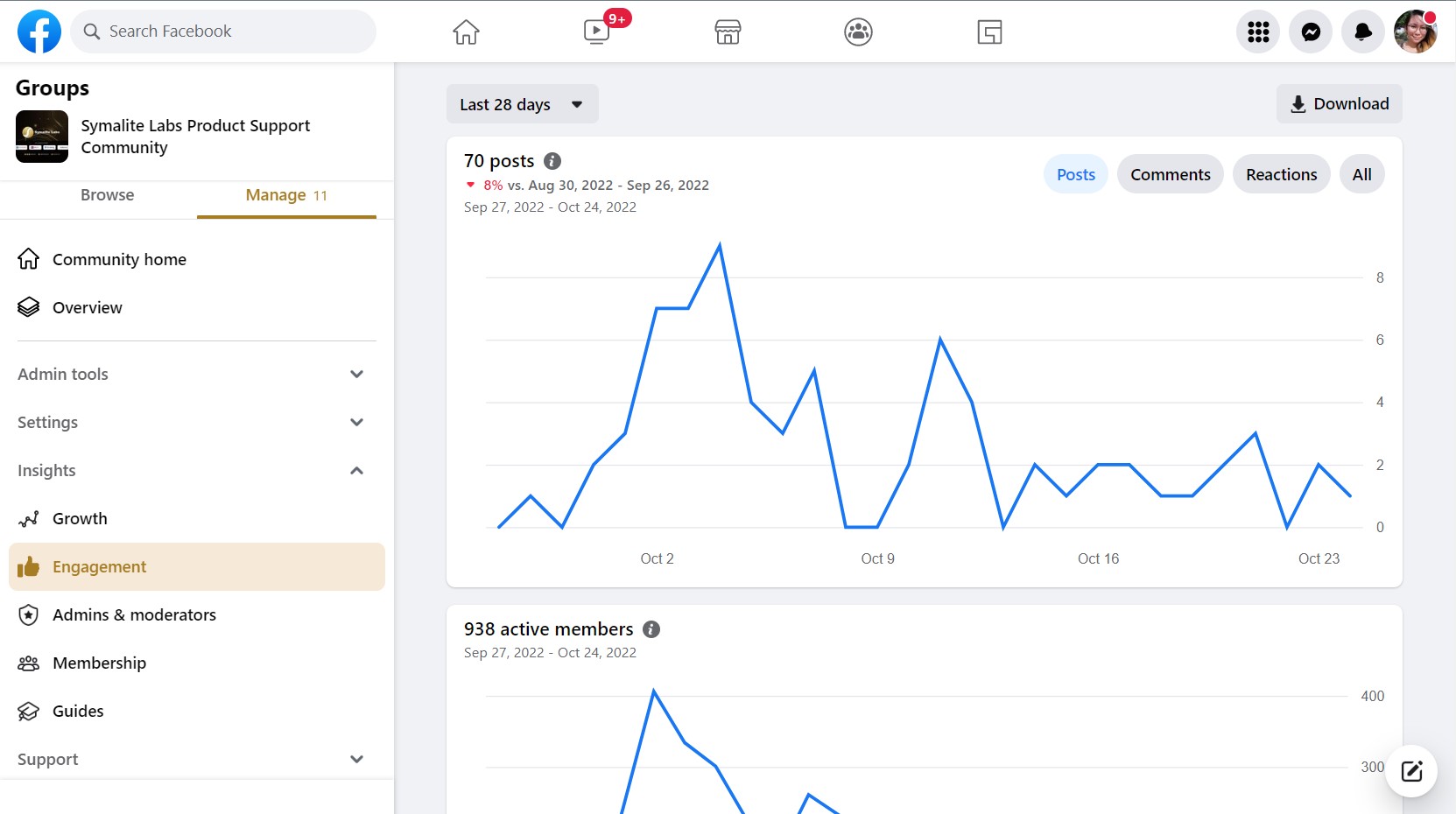Select the Reactions filter
This screenshot has height=814, width=1456.
(1281, 174)
